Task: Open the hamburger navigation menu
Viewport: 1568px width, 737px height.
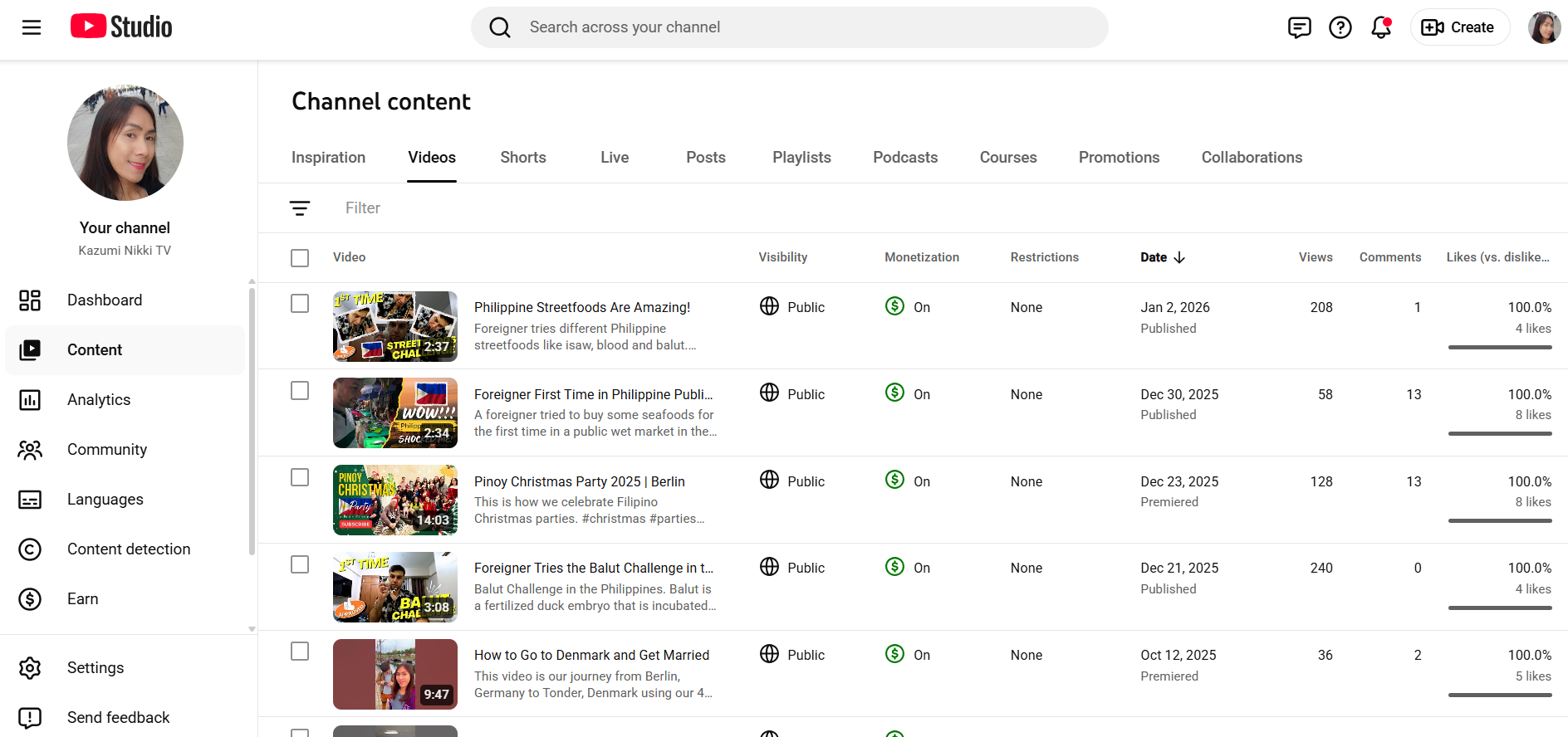Action: (x=32, y=27)
